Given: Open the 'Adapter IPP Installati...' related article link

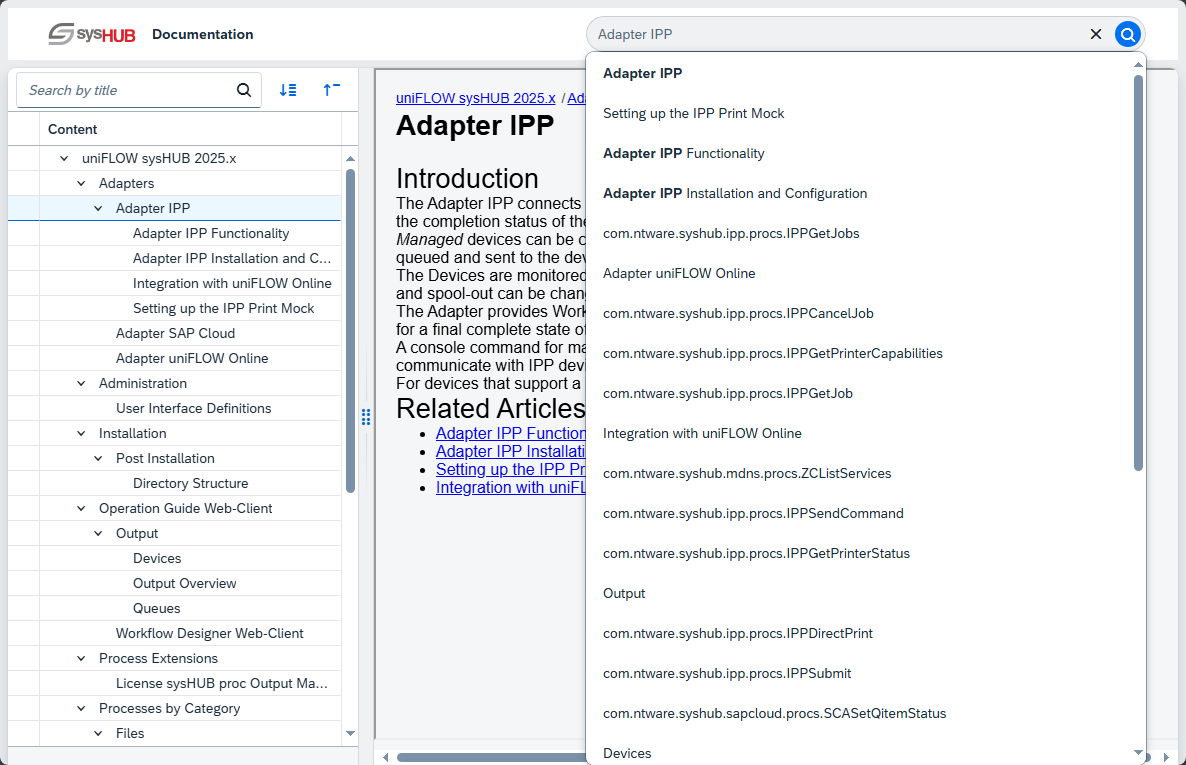Looking at the screenshot, I should coord(511,451).
